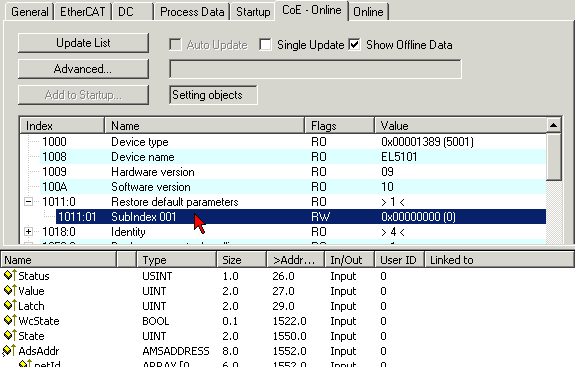Select the 1018:0 Identity row
This screenshot has height=367, width=575.
click(x=293, y=231)
